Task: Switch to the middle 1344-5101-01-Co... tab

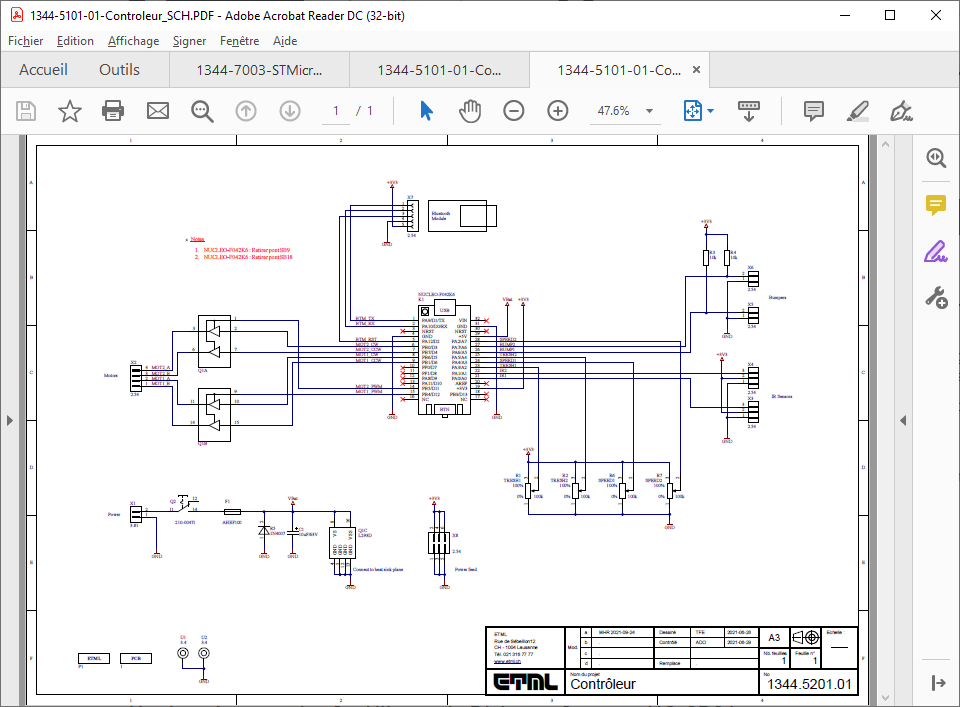Action: pyautogui.click(x=440, y=70)
